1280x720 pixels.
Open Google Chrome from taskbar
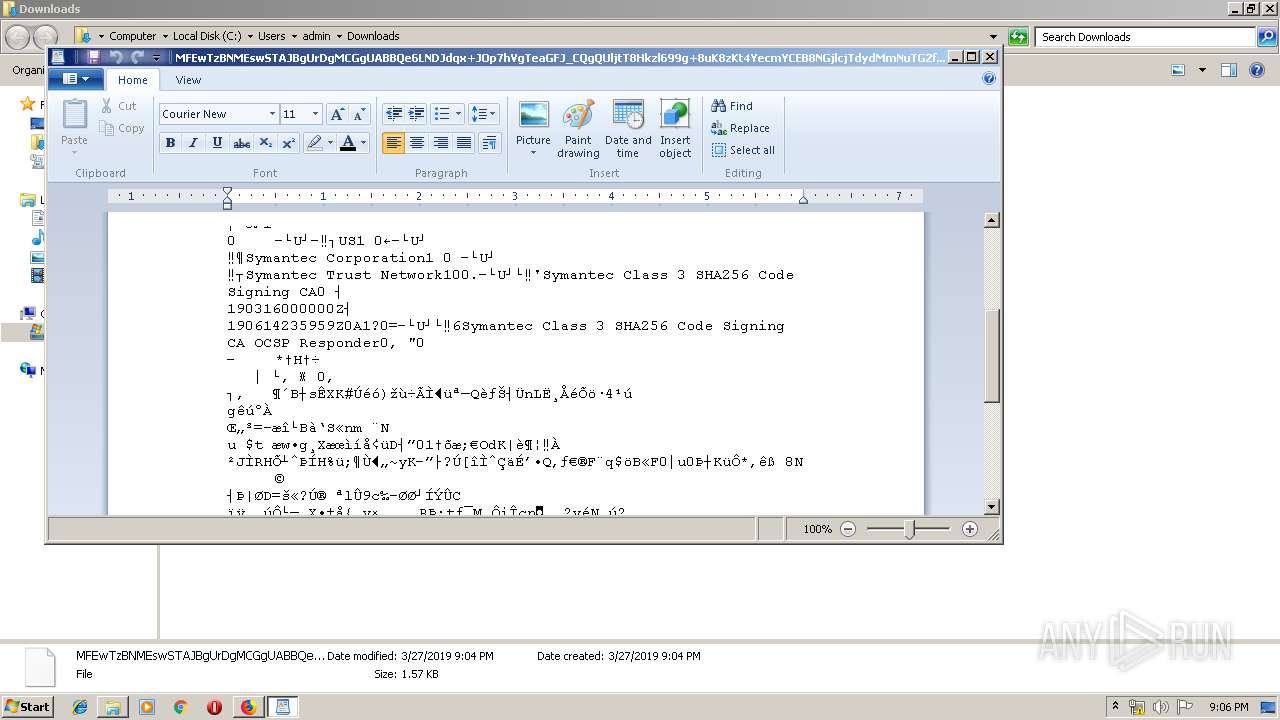(180, 707)
